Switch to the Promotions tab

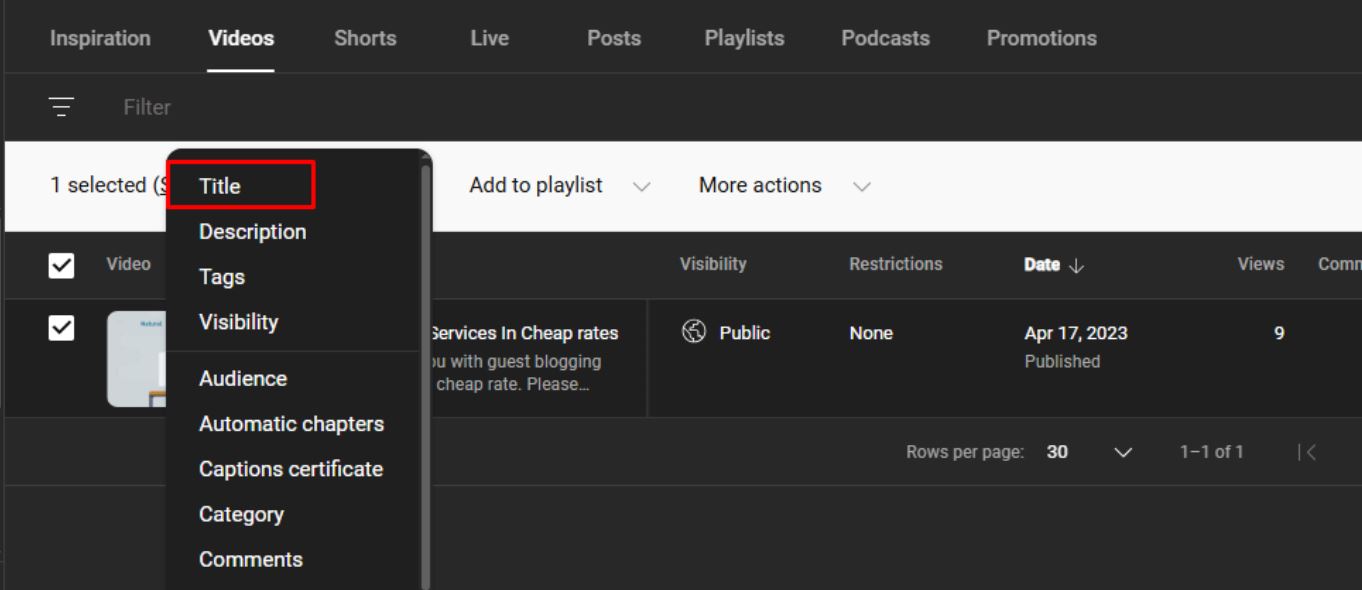click(1041, 38)
